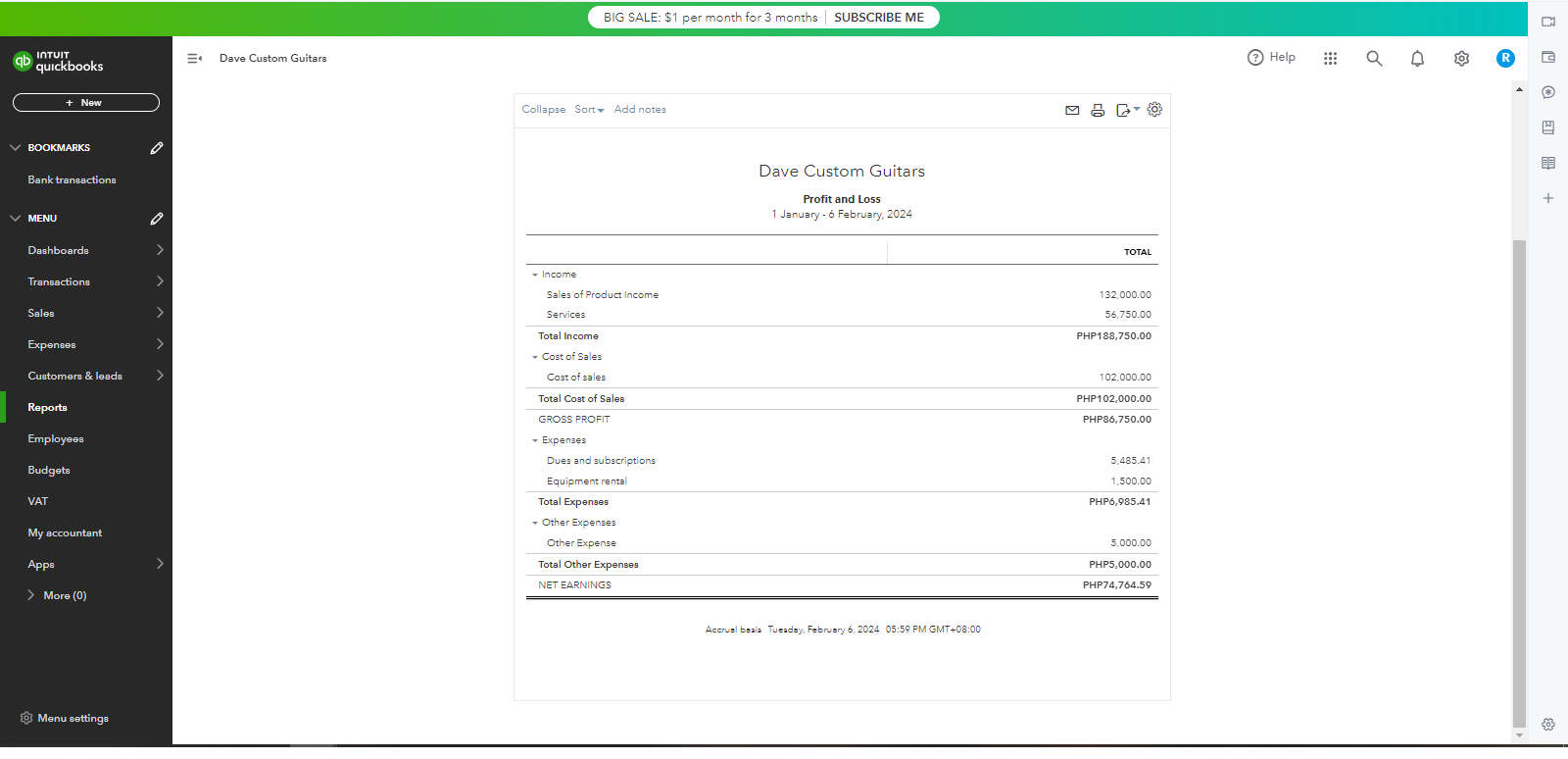Email the Profit and Loss report

click(x=1072, y=111)
